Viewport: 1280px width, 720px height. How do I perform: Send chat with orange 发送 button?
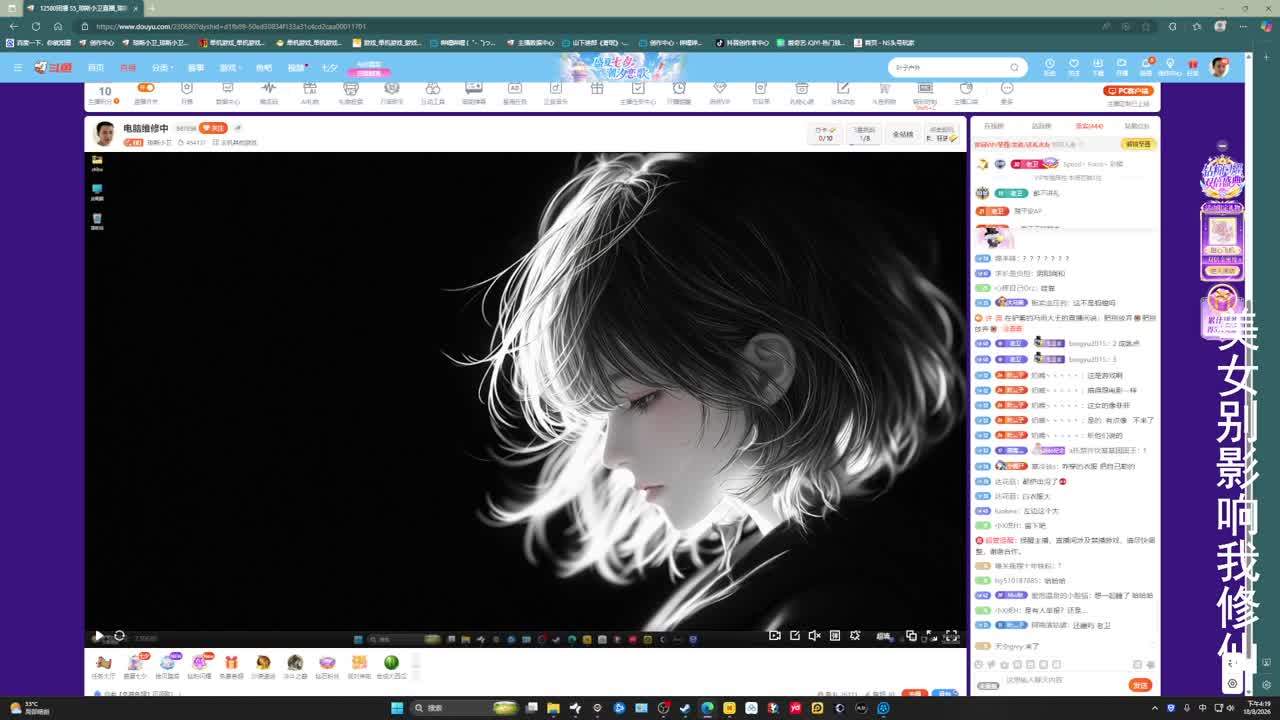click(1140, 685)
